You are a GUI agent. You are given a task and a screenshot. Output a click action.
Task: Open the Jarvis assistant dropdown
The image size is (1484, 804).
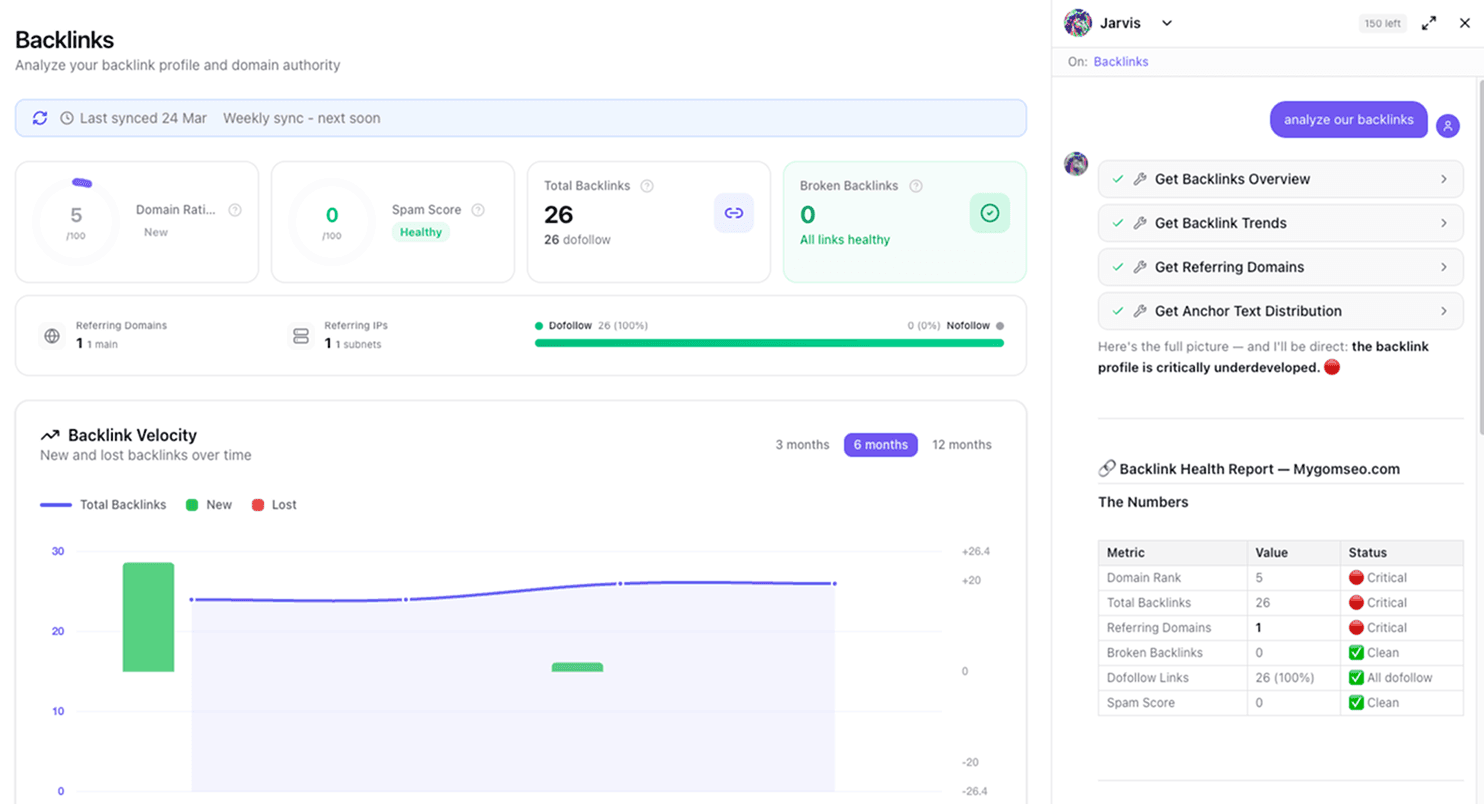coord(1167,22)
